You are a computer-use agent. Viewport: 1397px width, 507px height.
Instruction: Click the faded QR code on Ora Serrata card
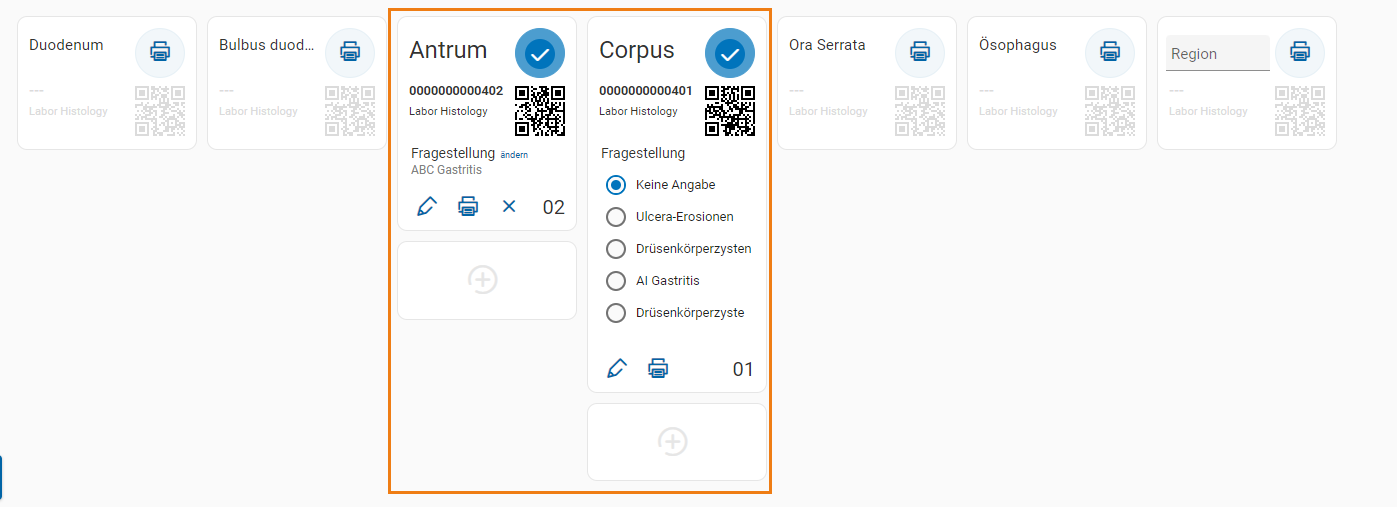coord(920,111)
